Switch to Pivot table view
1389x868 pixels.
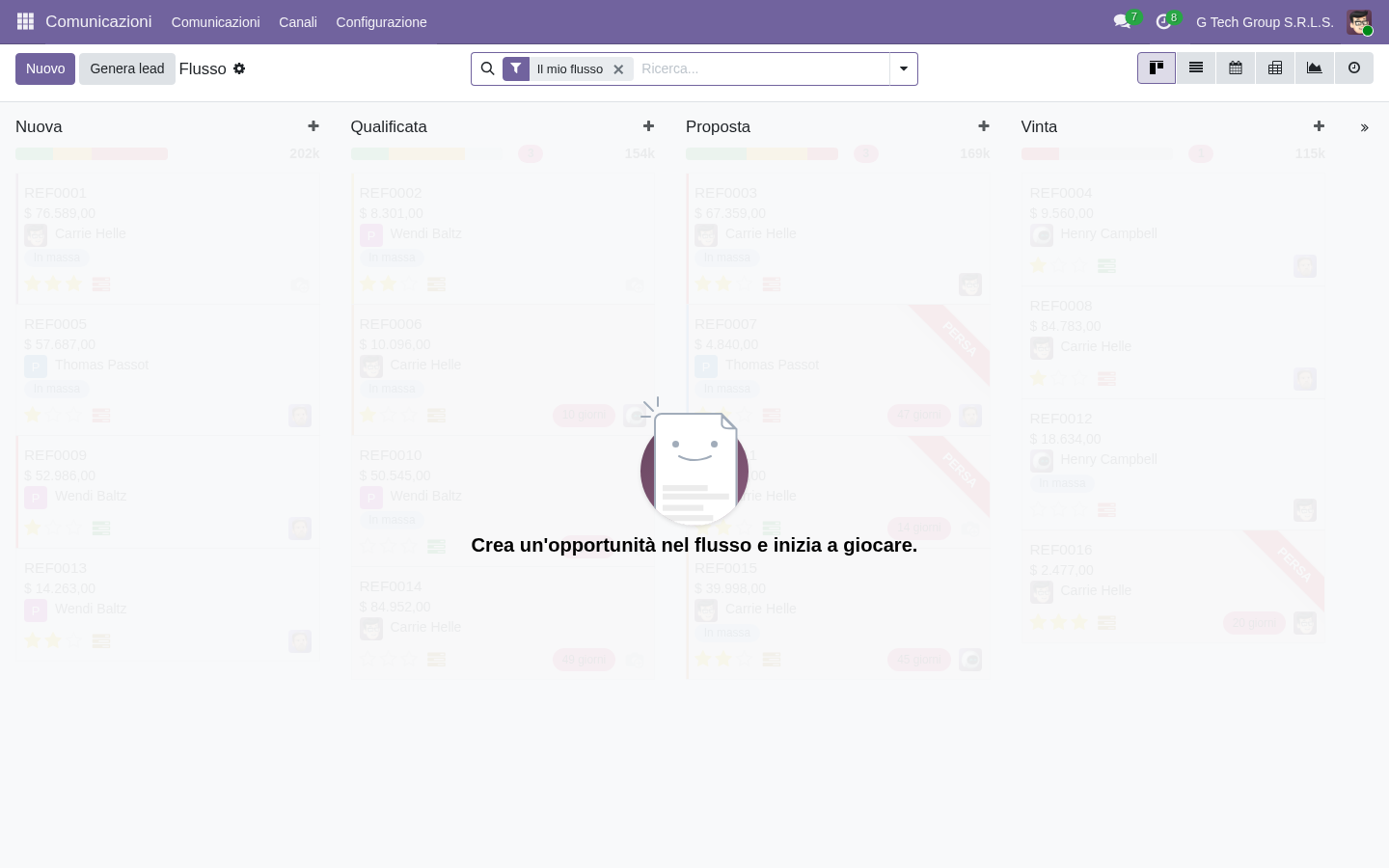1275,68
